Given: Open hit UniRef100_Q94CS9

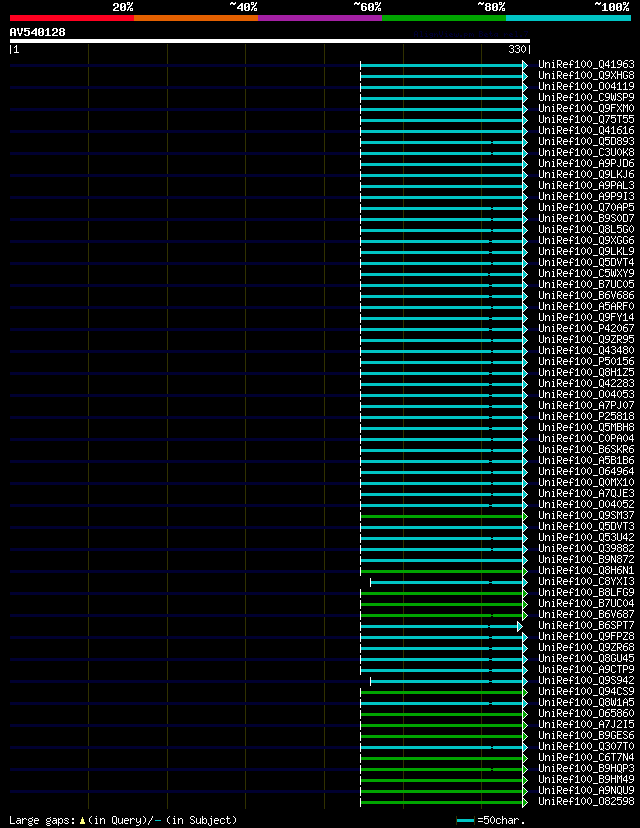Looking at the screenshot, I should (x=586, y=692).
